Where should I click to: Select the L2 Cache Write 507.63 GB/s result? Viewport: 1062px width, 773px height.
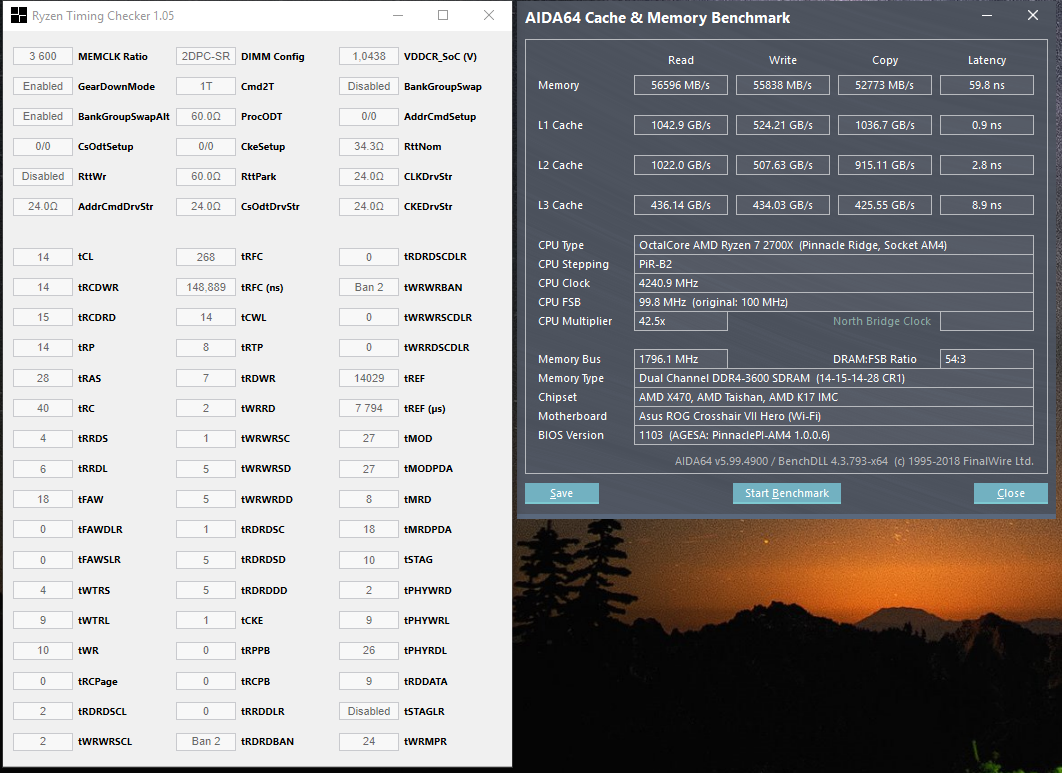click(782, 165)
